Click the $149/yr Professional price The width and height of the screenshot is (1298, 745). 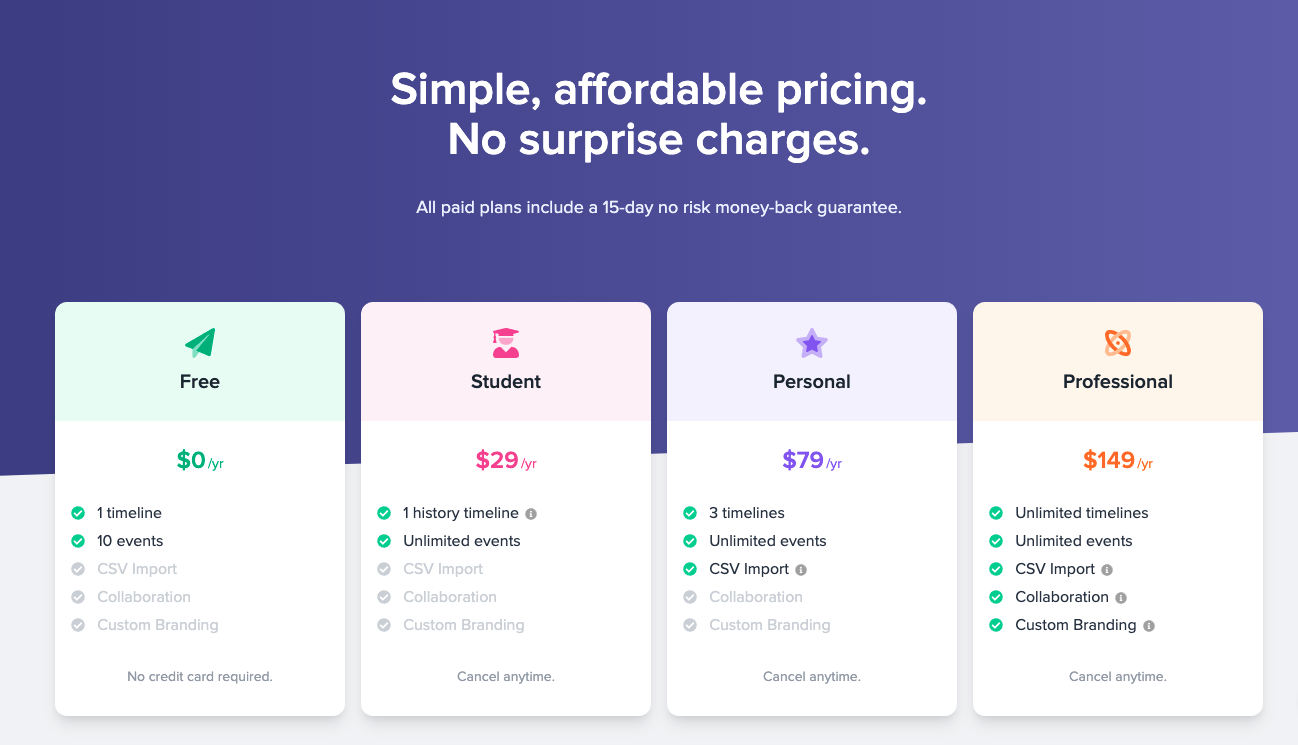point(1118,460)
